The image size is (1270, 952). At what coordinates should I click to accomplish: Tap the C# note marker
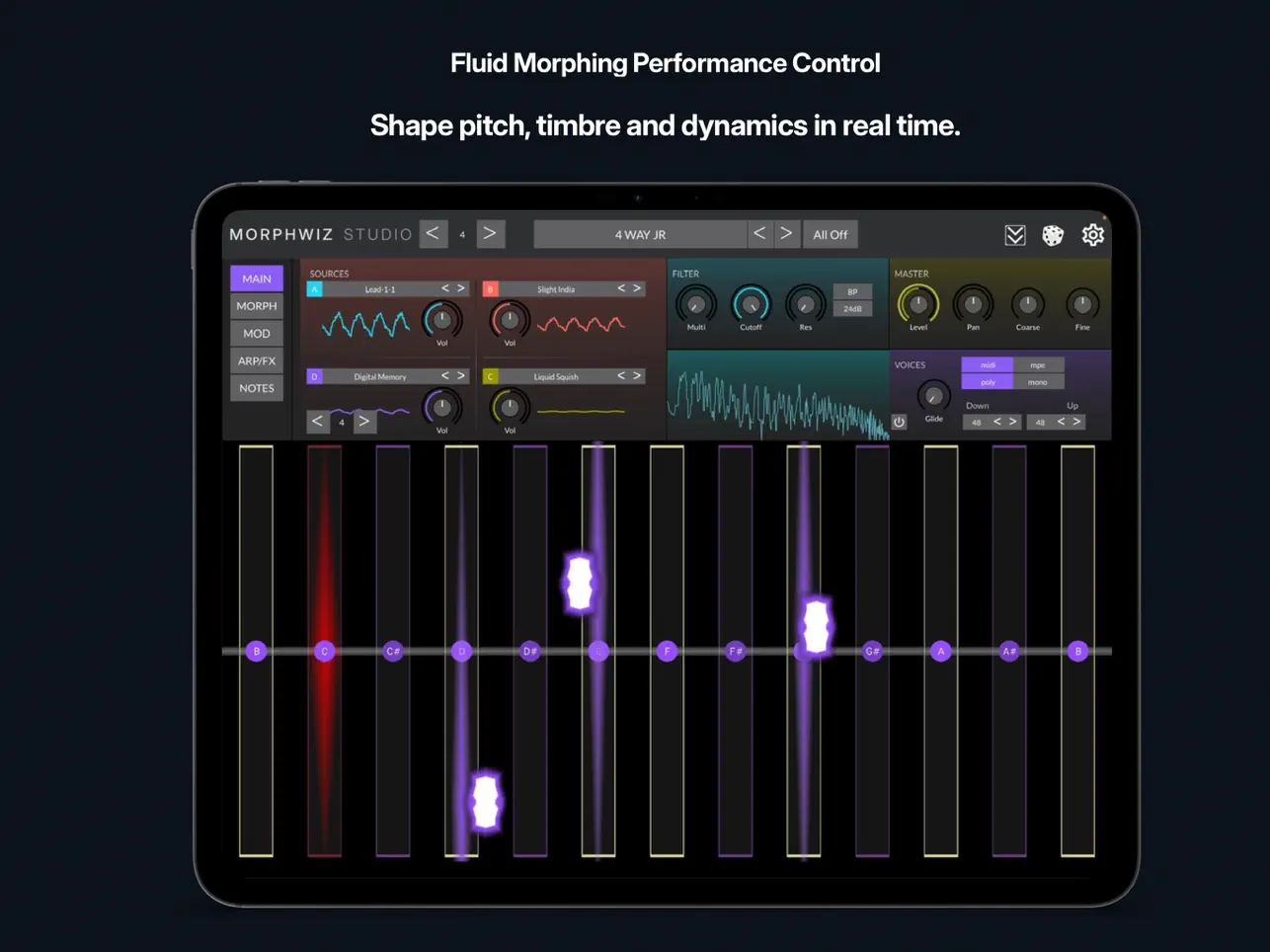coord(393,651)
